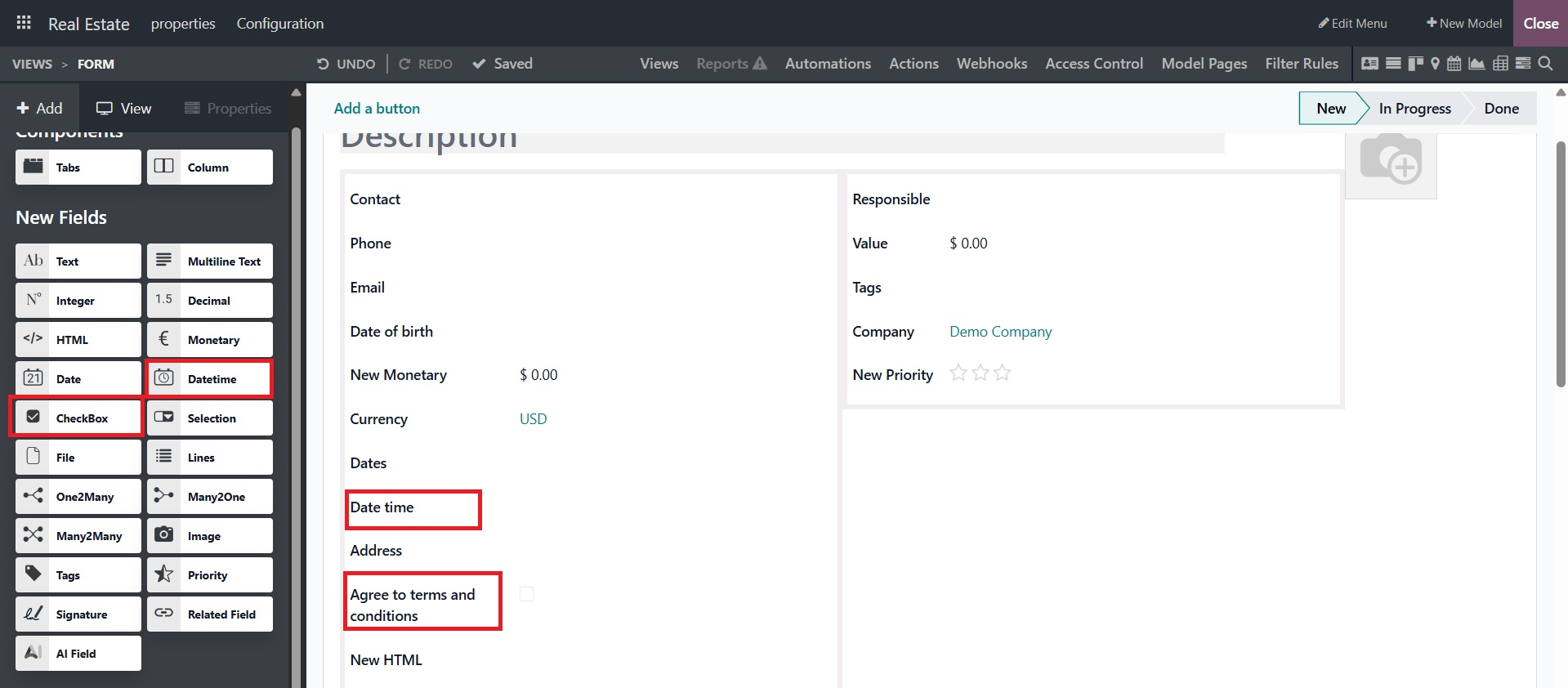Select the form view icon in toolbar

pos(1370,64)
